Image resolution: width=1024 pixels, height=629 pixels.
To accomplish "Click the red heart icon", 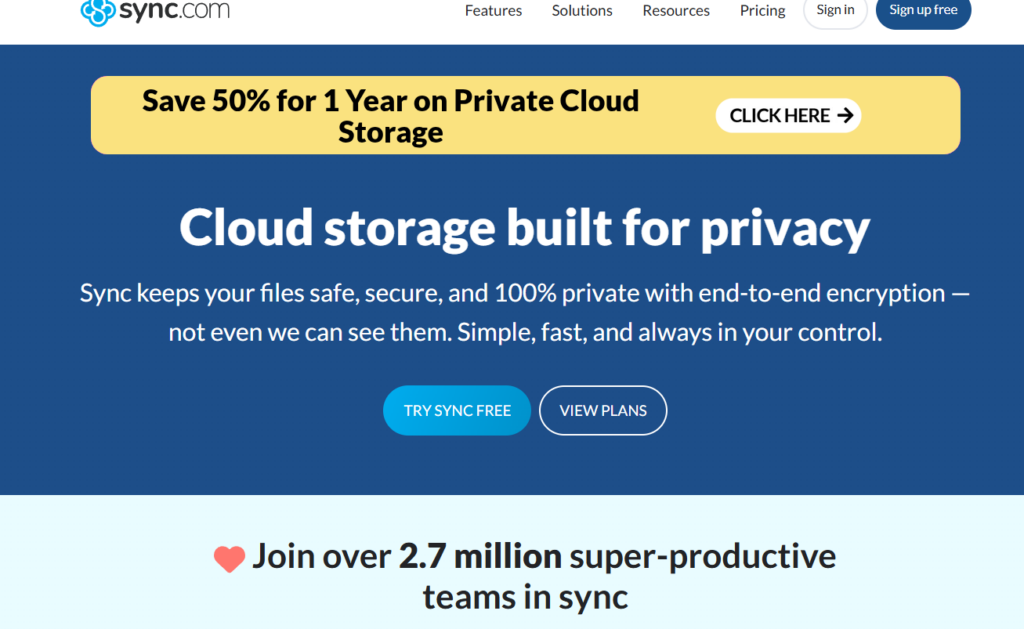I will (229, 559).
